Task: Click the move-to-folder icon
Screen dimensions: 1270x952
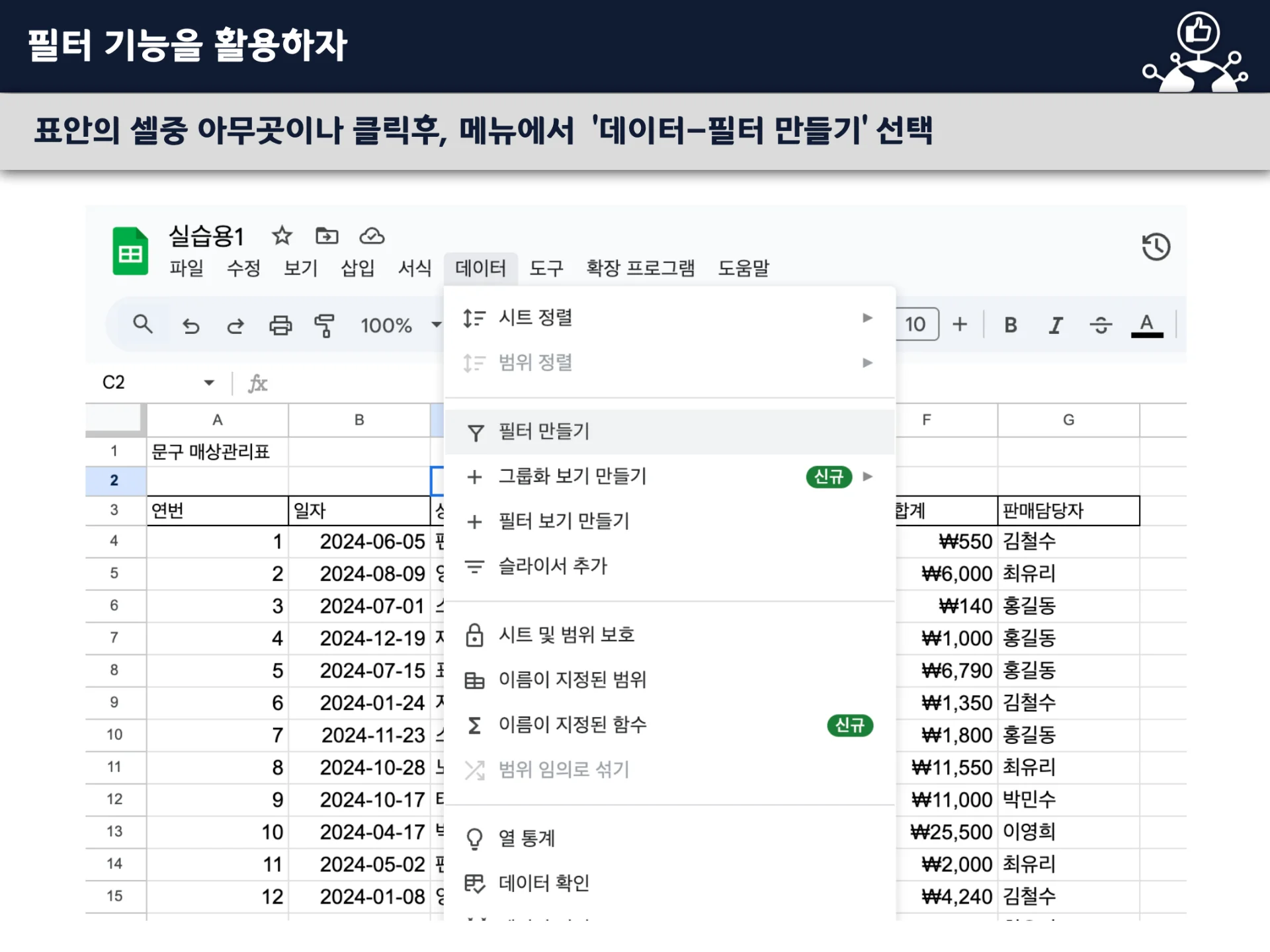Action: [x=327, y=235]
